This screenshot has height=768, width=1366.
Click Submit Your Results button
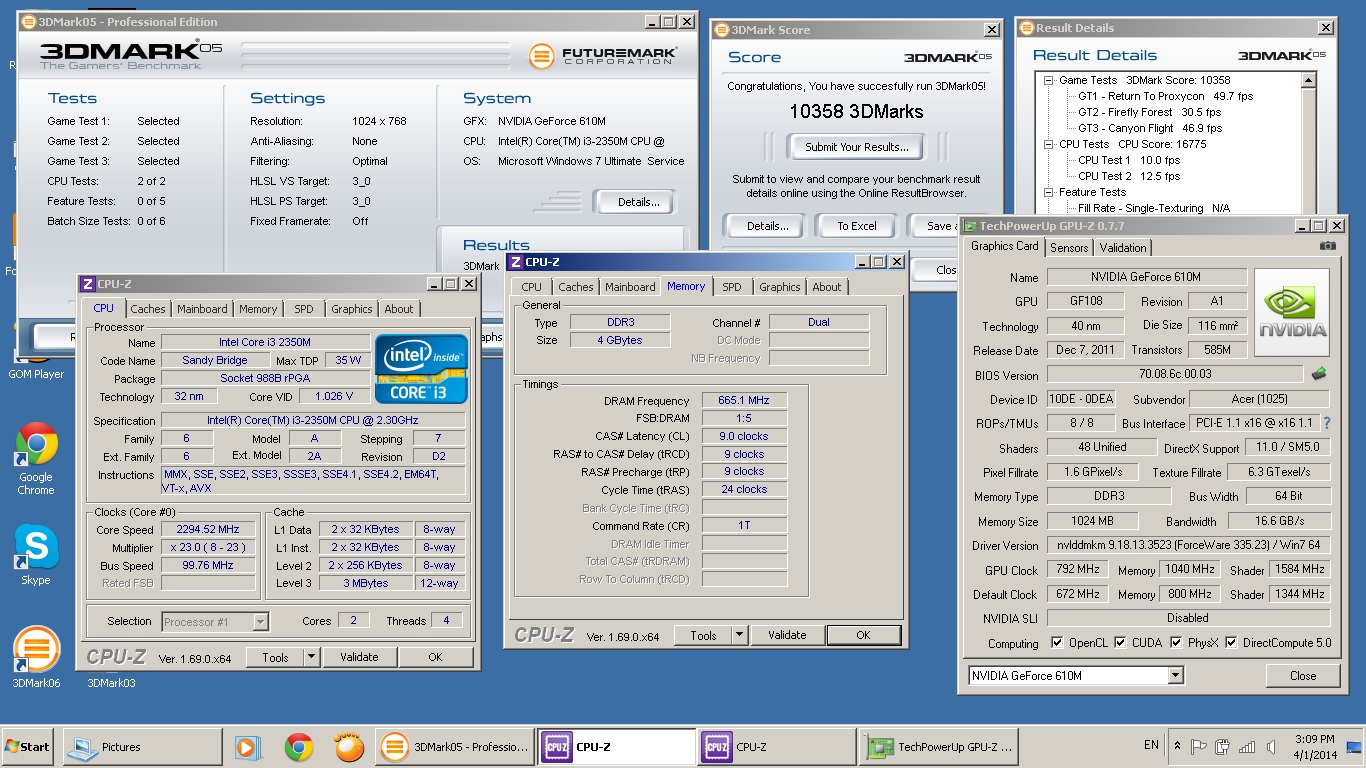(x=857, y=147)
